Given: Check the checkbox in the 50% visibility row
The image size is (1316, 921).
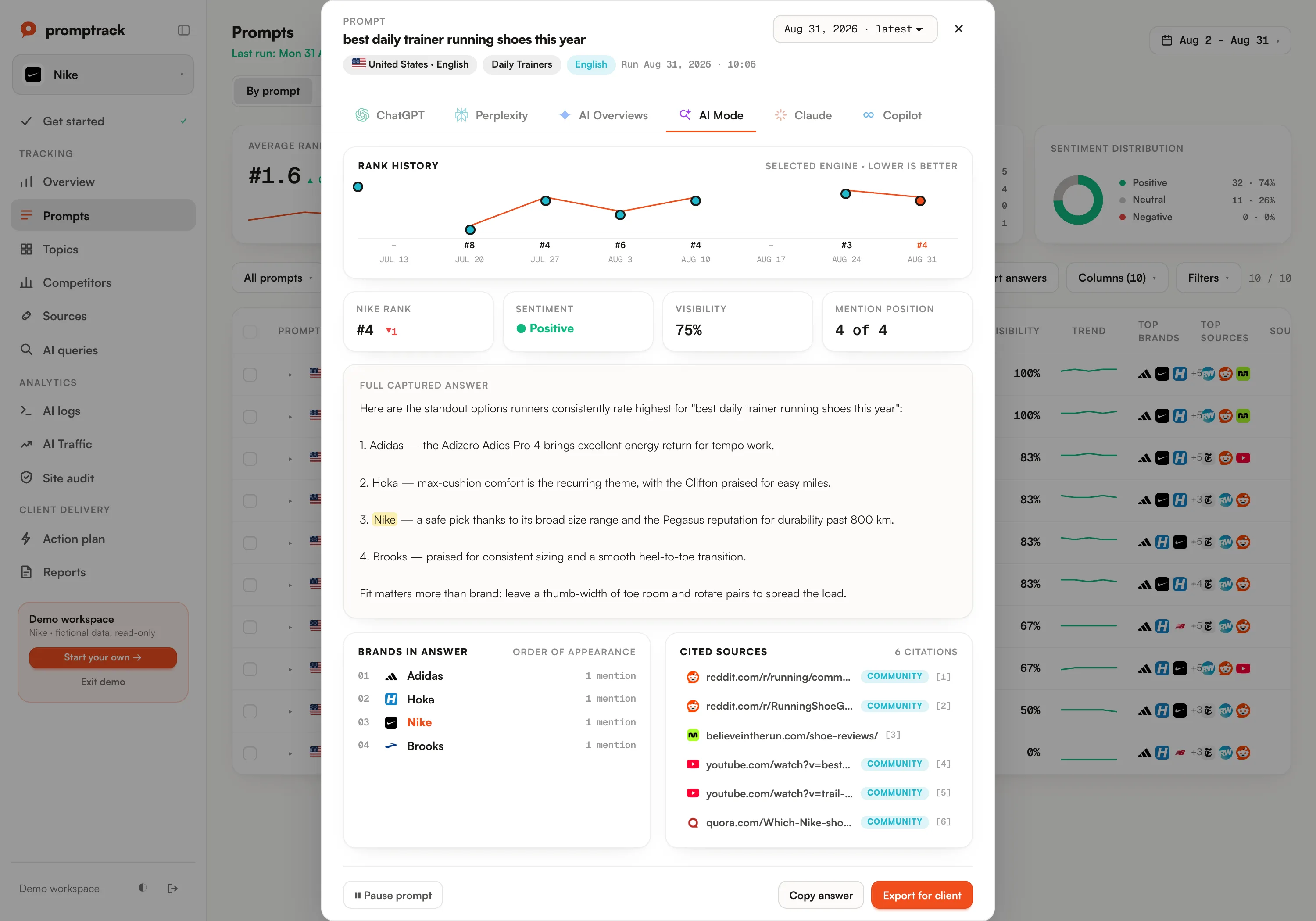Looking at the screenshot, I should (250, 711).
